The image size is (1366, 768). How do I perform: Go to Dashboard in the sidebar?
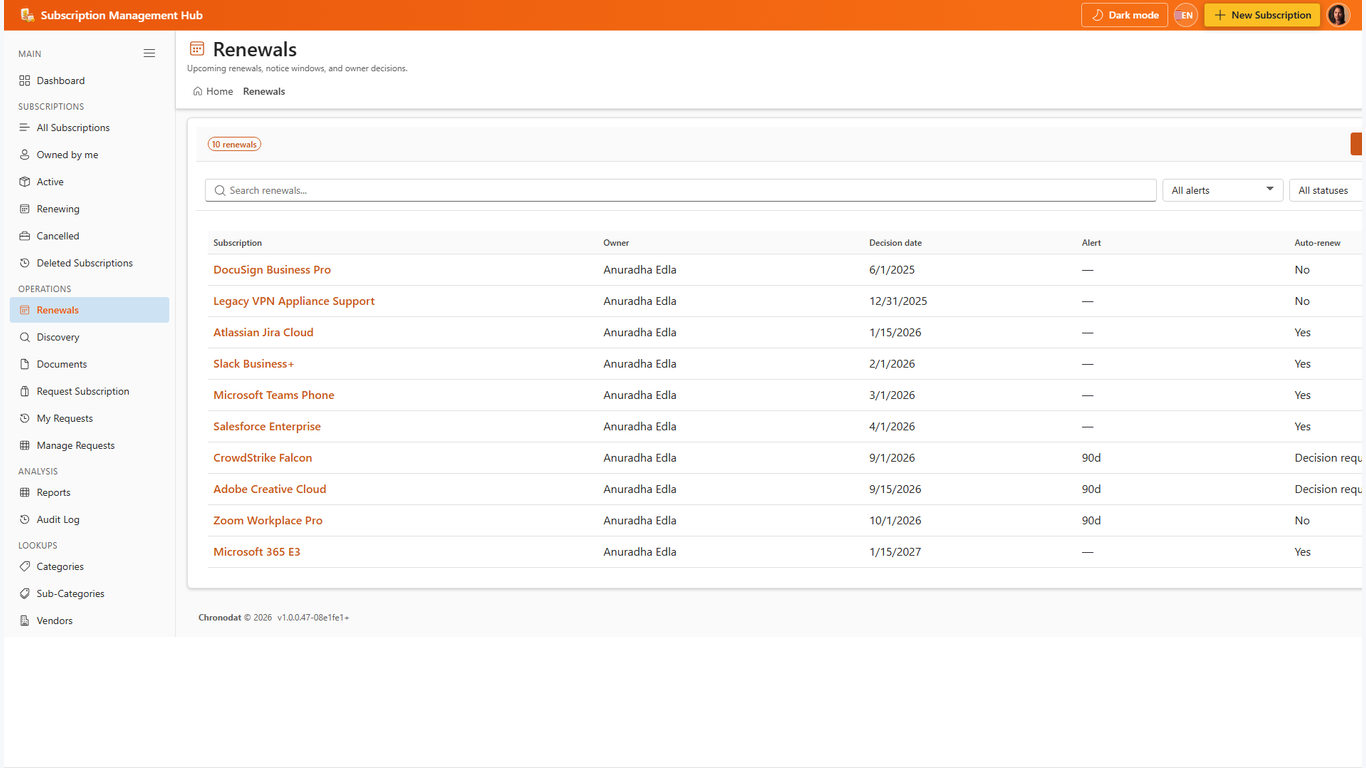pos(89,80)
